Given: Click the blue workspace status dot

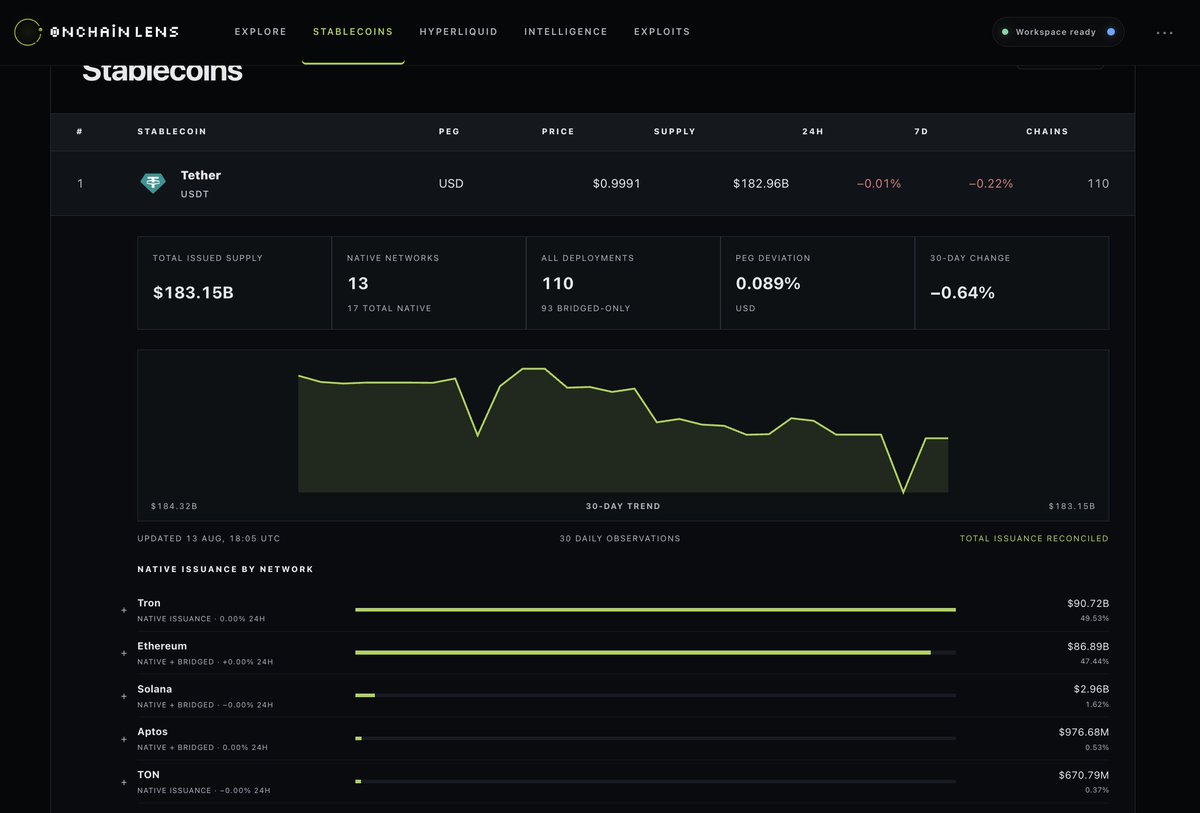Looking at the screenshot, I should [x=1111, y=32].
